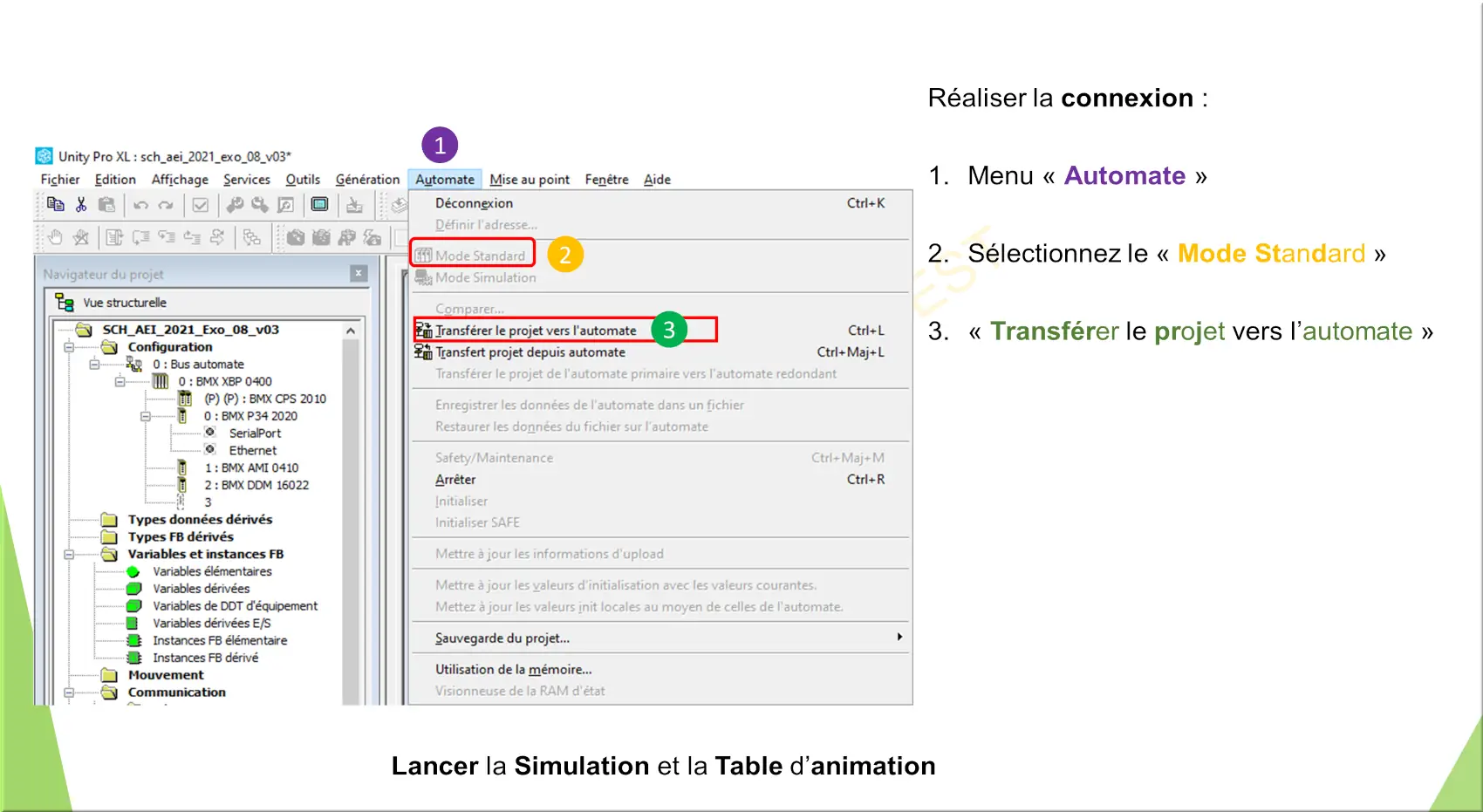Select Types données dérivés folder
Viewport: 1483px width, 812px height.
click(x=200, y=520)
